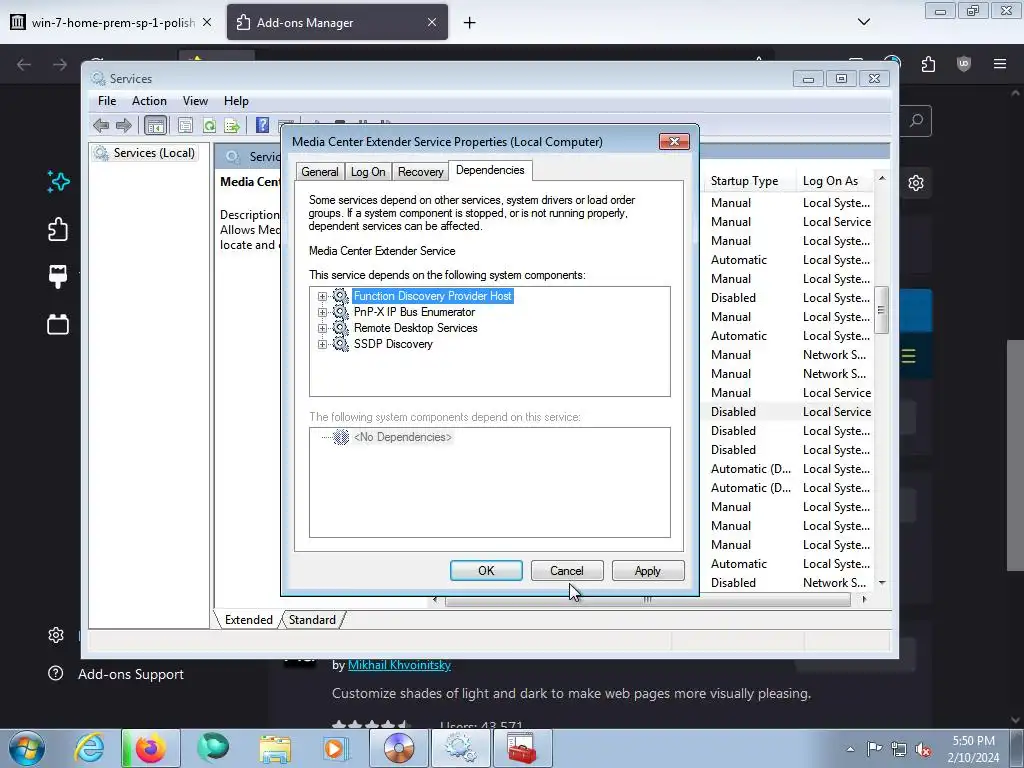Close the properties dialog with the red X
Screen dimensions: 1024x768
674,142
